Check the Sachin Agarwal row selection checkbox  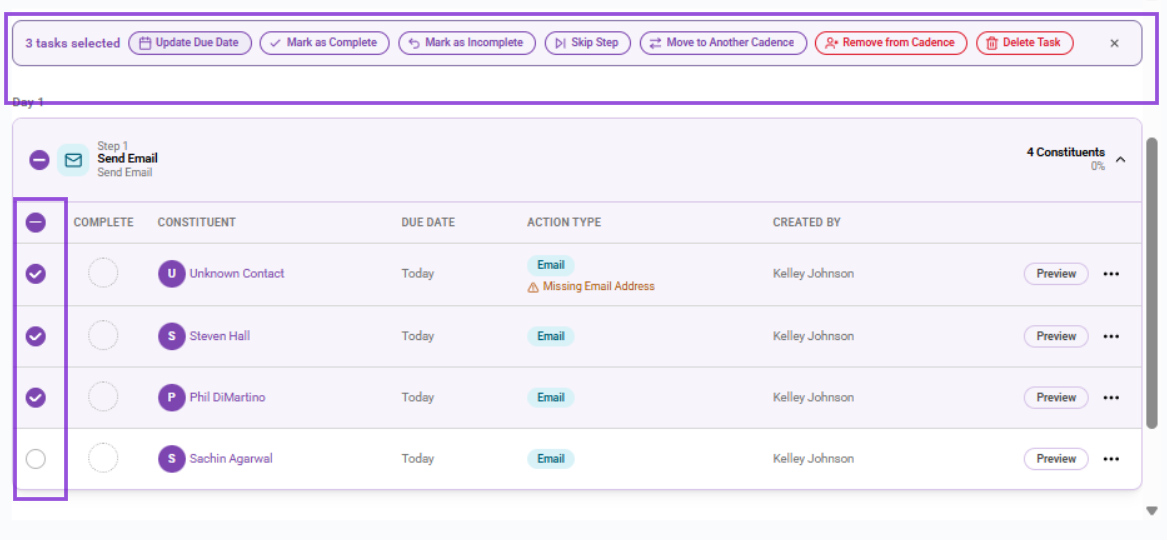pyautogui.click(x=36, y=459)
